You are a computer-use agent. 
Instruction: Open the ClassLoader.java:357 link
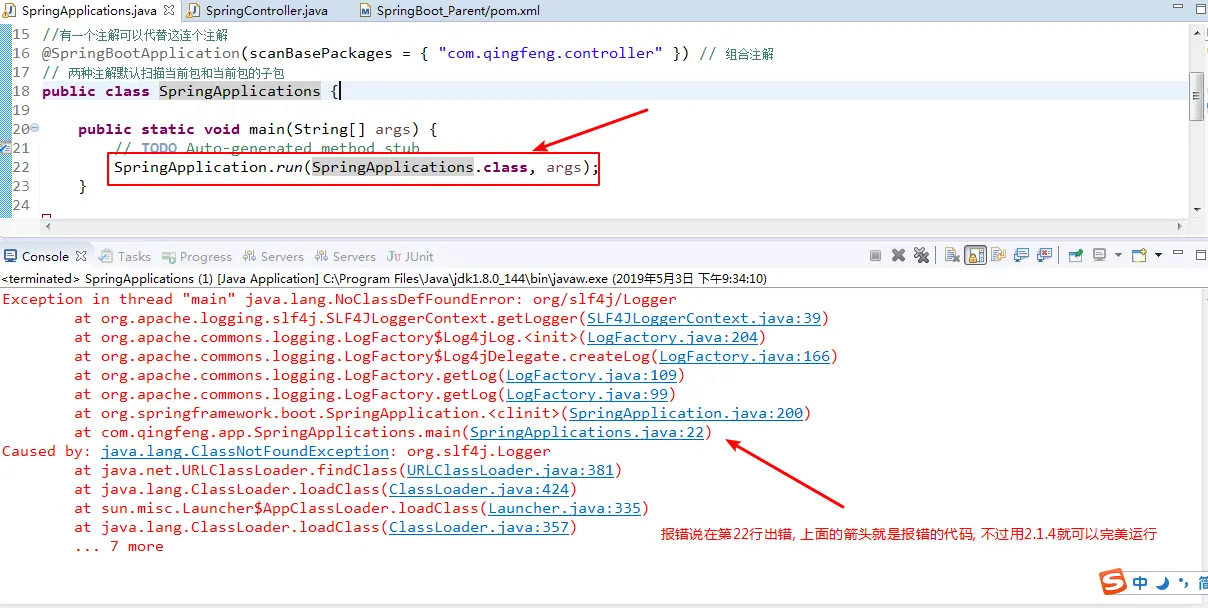(x=479, y=527)
